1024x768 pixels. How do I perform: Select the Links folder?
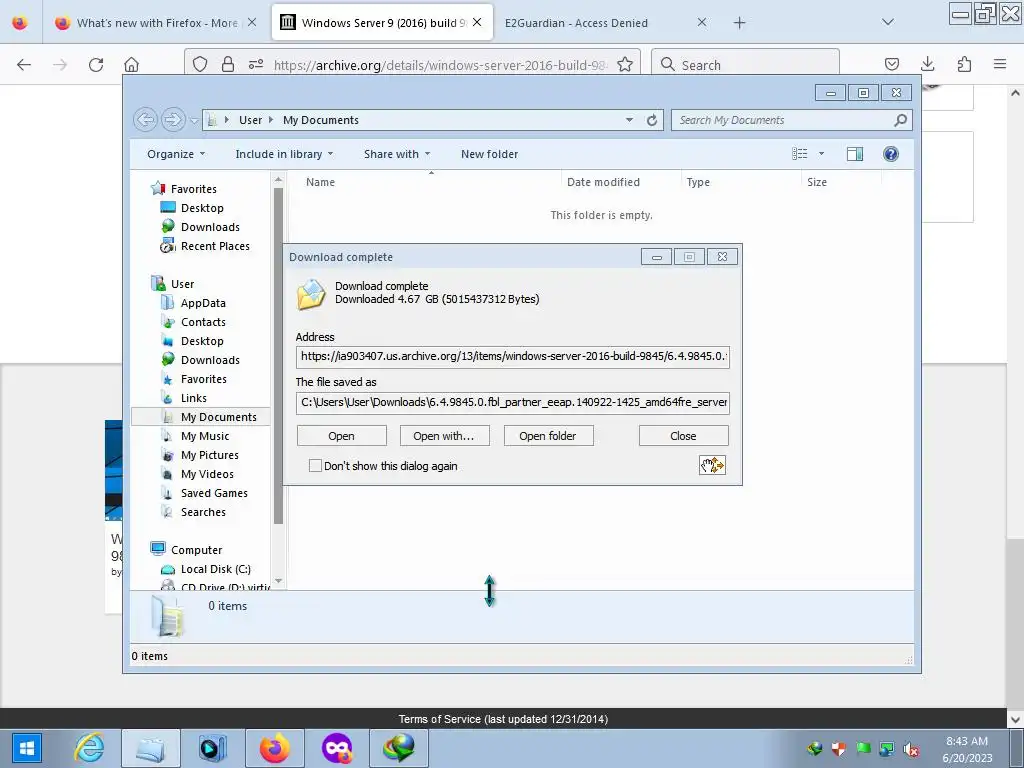pyautogui.click(x=193, y=398)
